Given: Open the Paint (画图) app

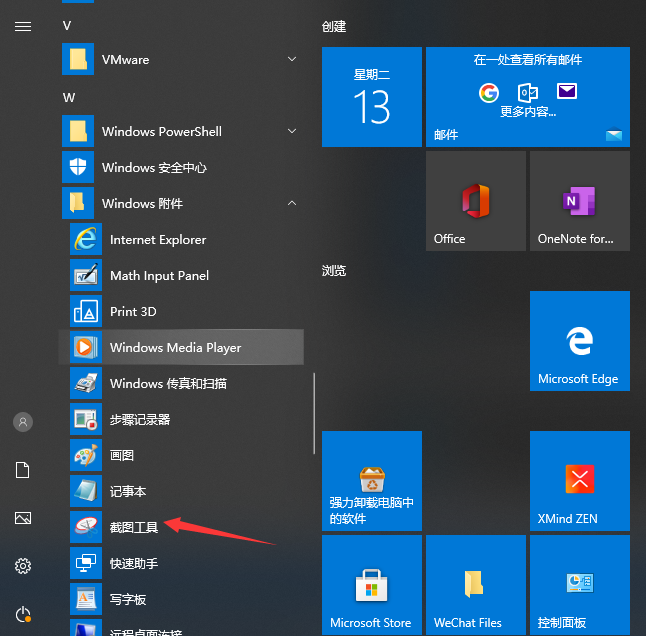Looking at the screenshot, I should (122, 456).
